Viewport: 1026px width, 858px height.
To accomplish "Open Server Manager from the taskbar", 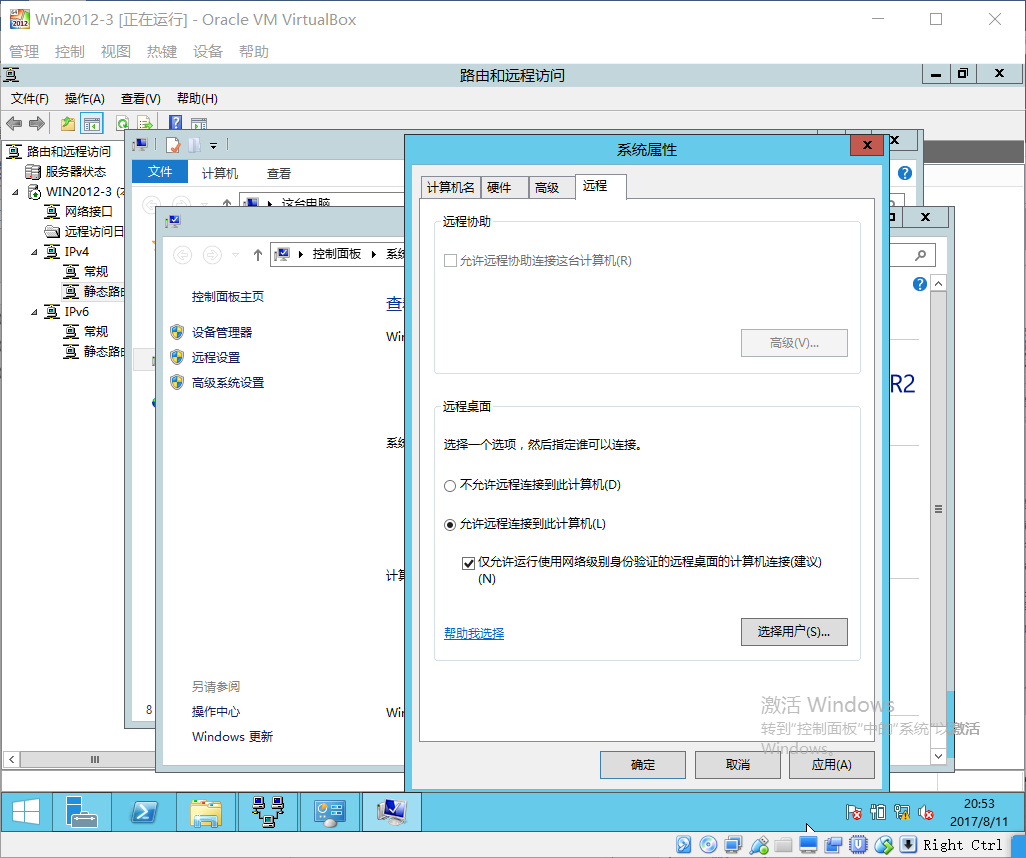I will click(x=81, y=812).
